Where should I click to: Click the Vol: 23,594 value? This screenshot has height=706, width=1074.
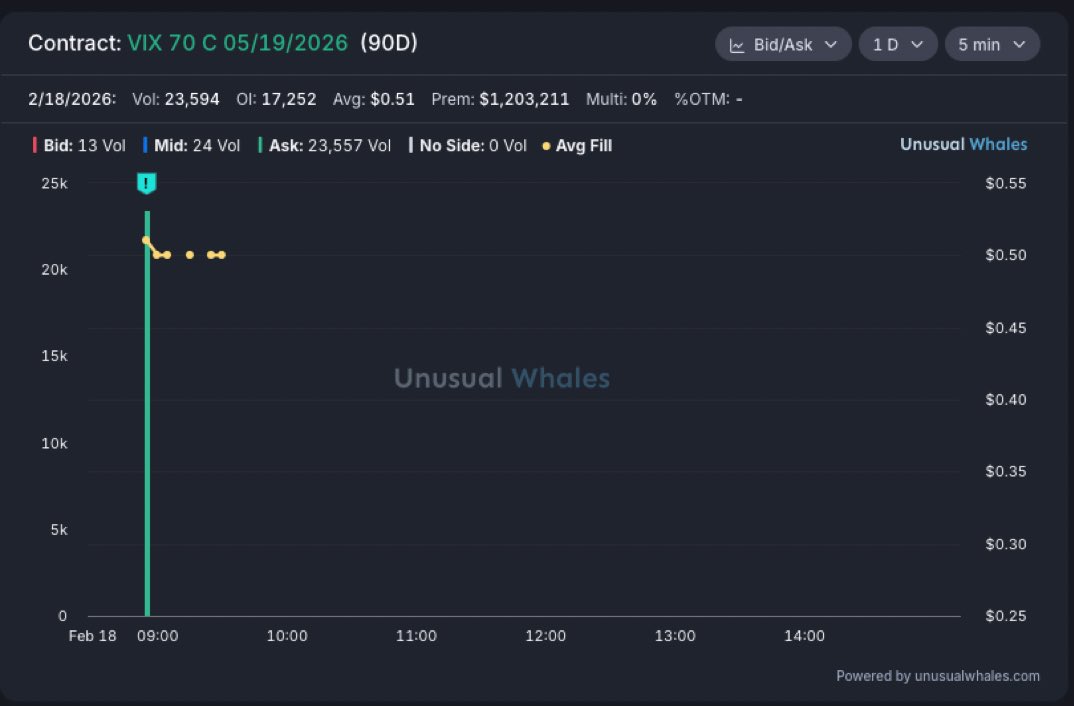click(x=175, y=99)
